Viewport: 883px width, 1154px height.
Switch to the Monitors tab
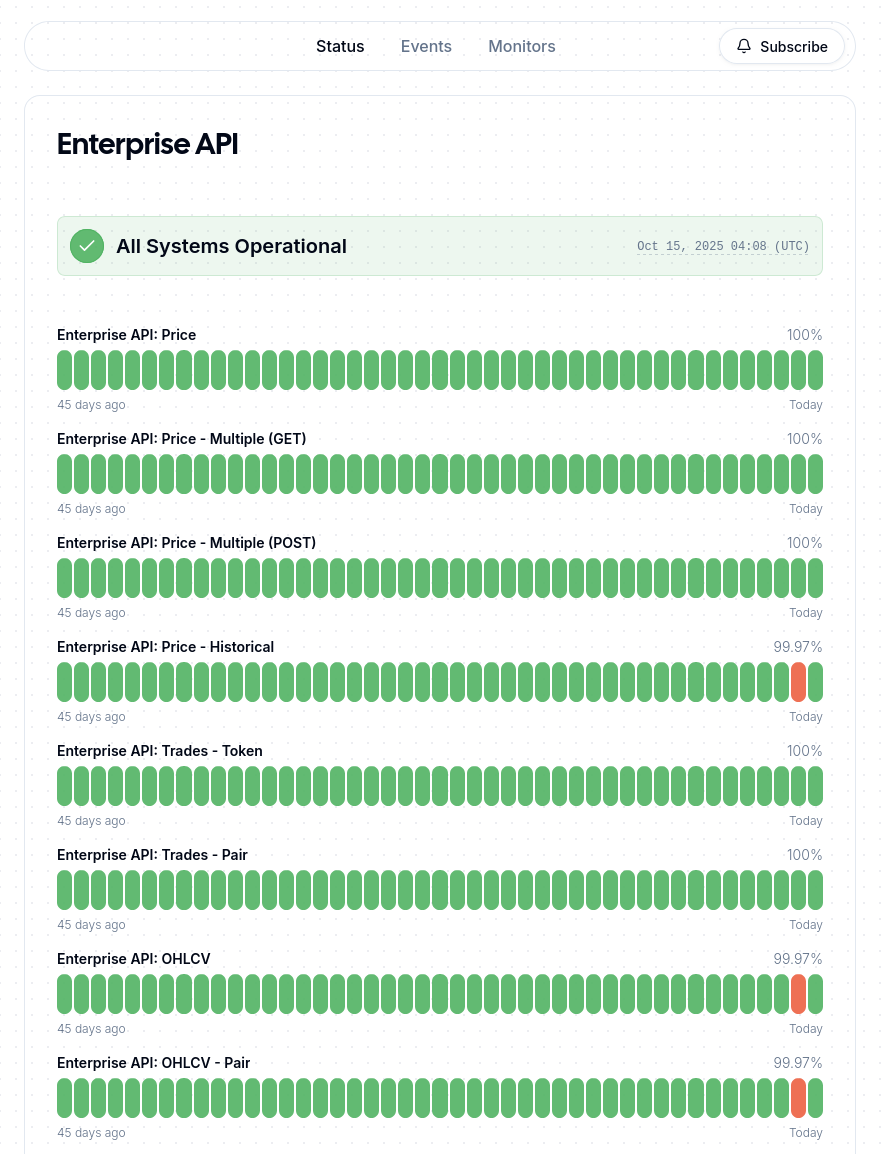[521, 46]
